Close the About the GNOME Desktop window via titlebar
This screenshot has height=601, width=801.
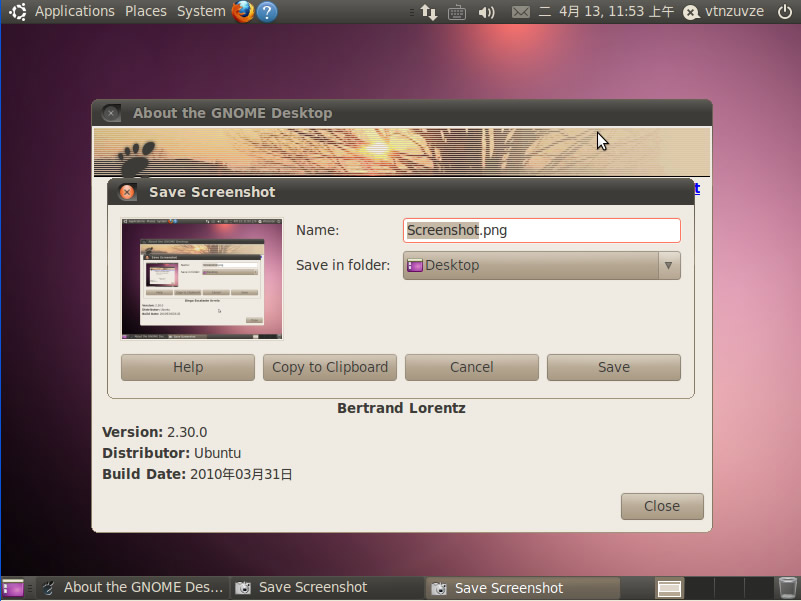pyautogui.click(x=111, y=113)
